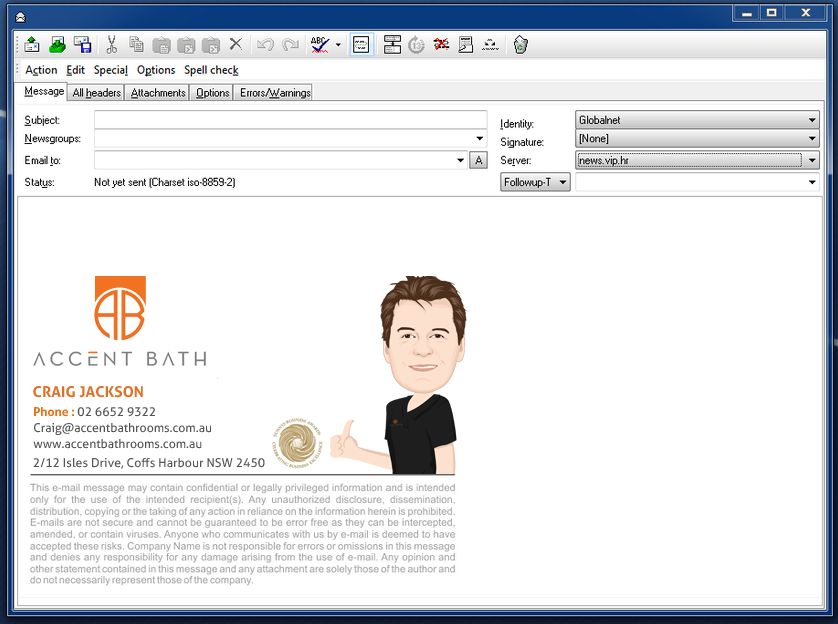
Task: Expand the Identity dropdown showing Globalnet
Action: [x=812, y=120]
